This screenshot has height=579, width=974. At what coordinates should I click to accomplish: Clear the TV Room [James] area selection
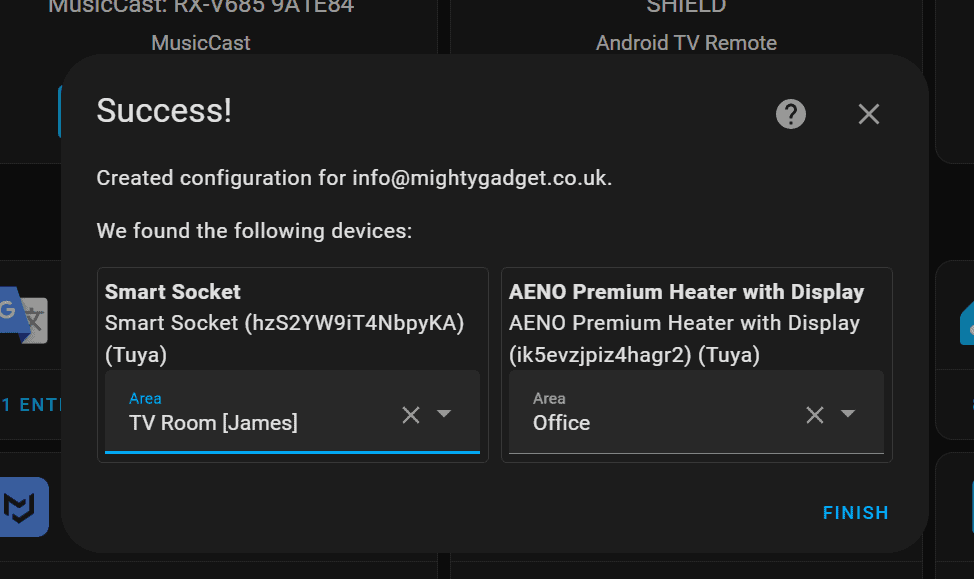411,414
